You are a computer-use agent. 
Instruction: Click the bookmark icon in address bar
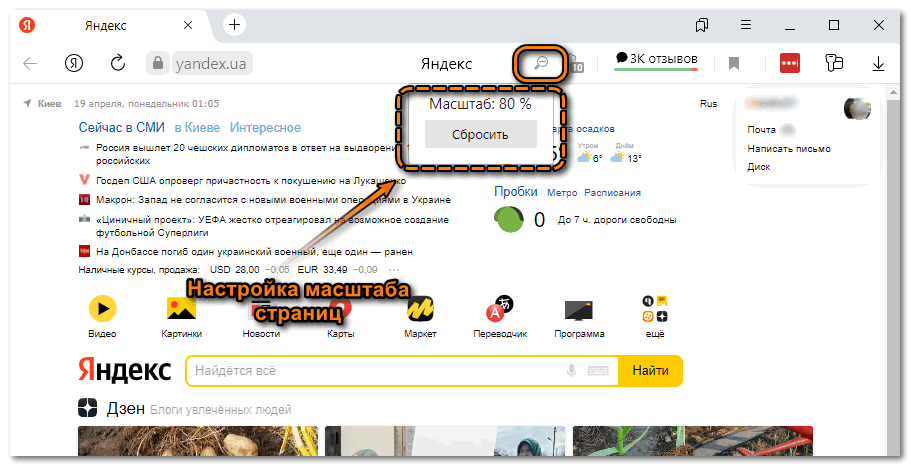coord(734,63)
